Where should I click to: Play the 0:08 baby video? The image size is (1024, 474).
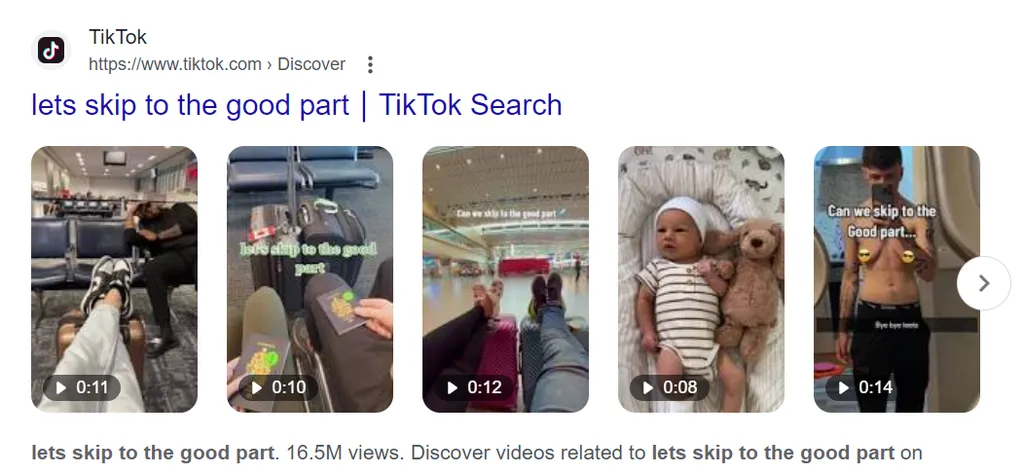coord(671,388)
